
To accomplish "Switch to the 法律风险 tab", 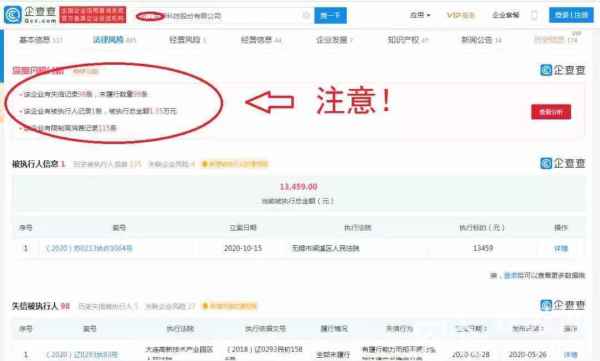I will pos(114,40).
